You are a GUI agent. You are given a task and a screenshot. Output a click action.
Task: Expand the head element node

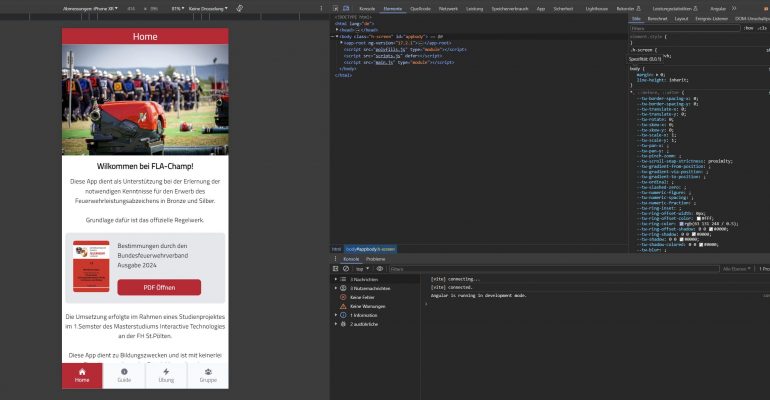pos(337,30)
